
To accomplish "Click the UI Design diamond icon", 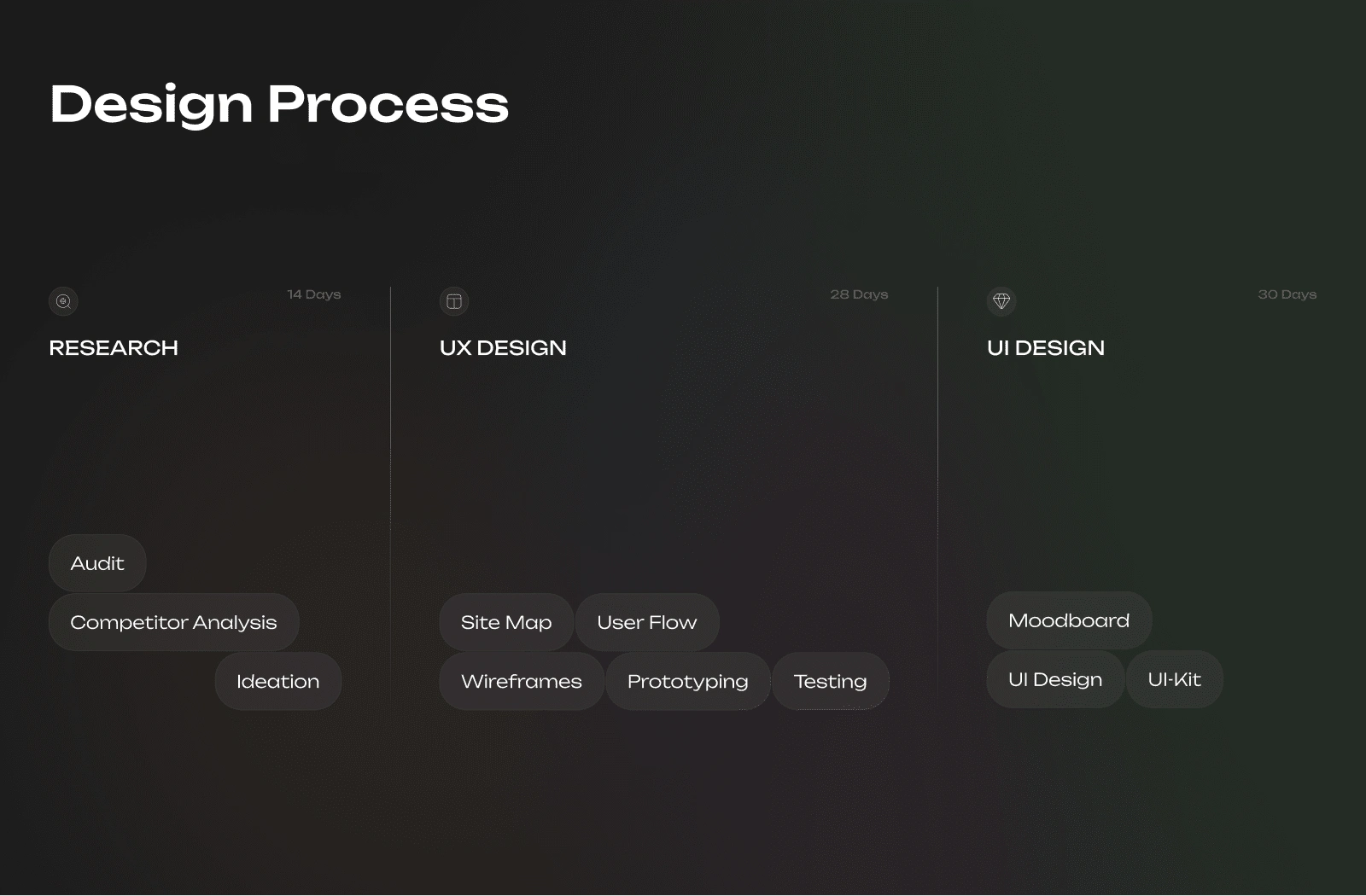I will pyautogui.click(x=1001, y=301).
